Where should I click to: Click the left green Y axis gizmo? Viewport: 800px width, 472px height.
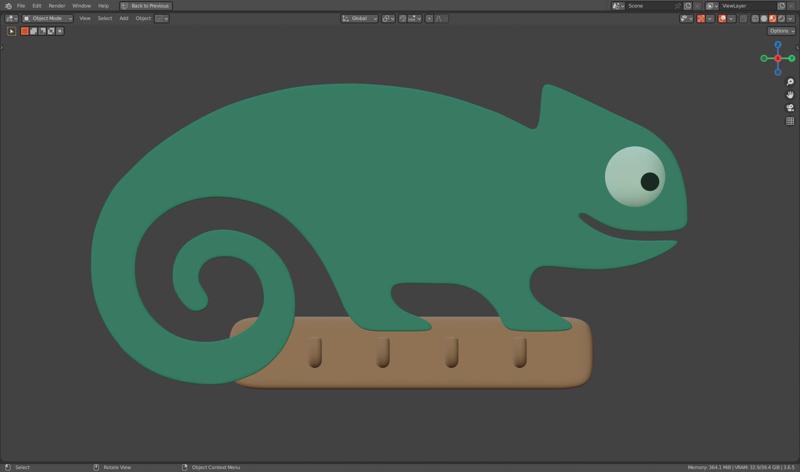(764, 58)
